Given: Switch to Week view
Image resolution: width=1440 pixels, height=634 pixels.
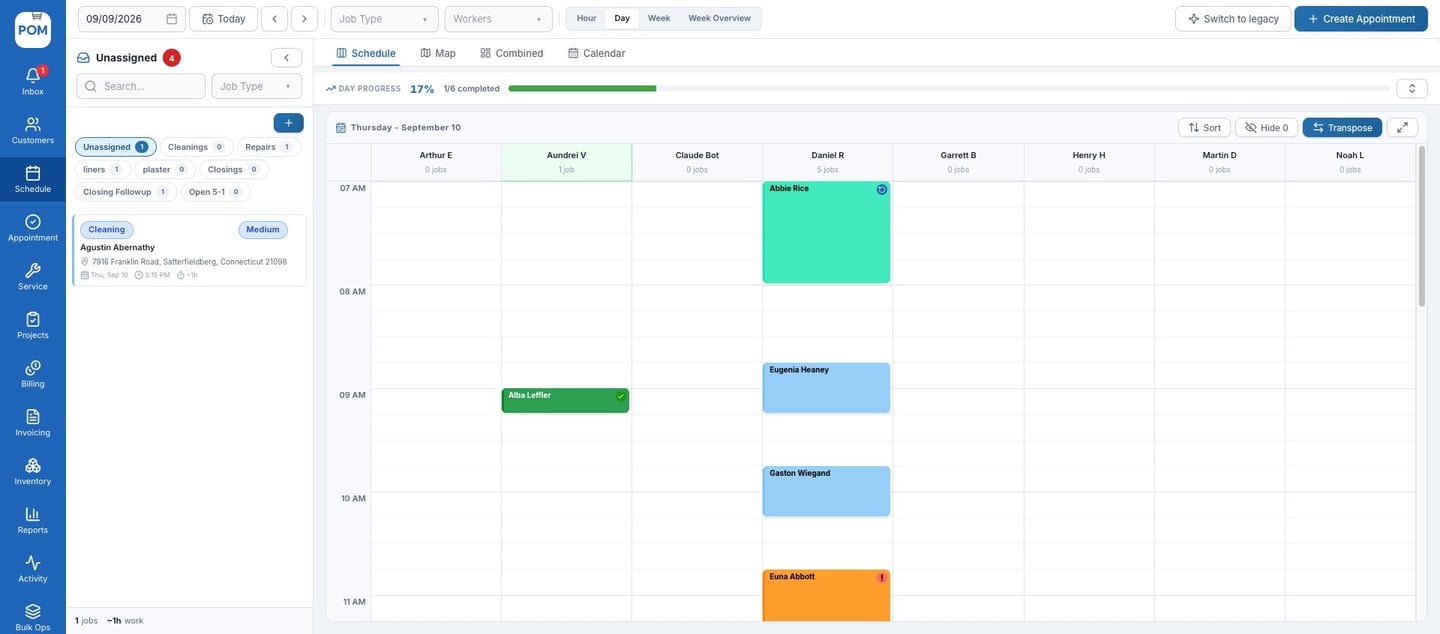Looking at the screenshot, I should (x=659, y=18).
